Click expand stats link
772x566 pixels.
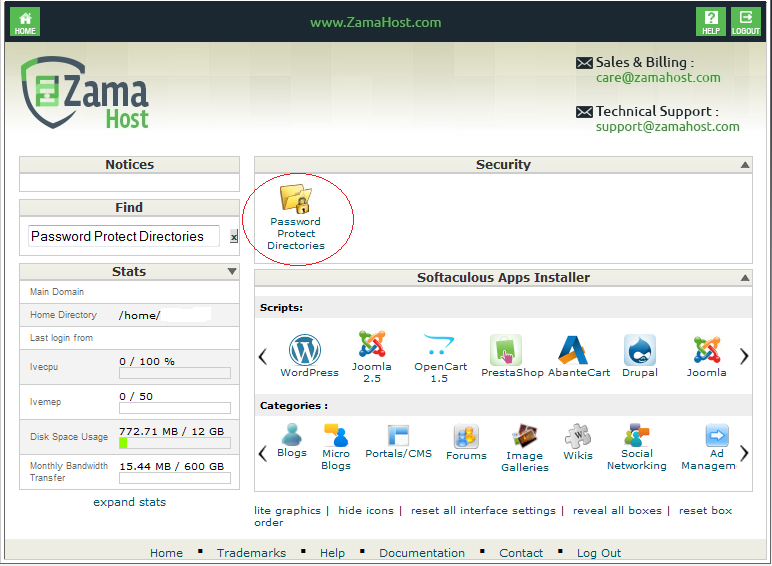pyautogui.click(x=129, y=502)
